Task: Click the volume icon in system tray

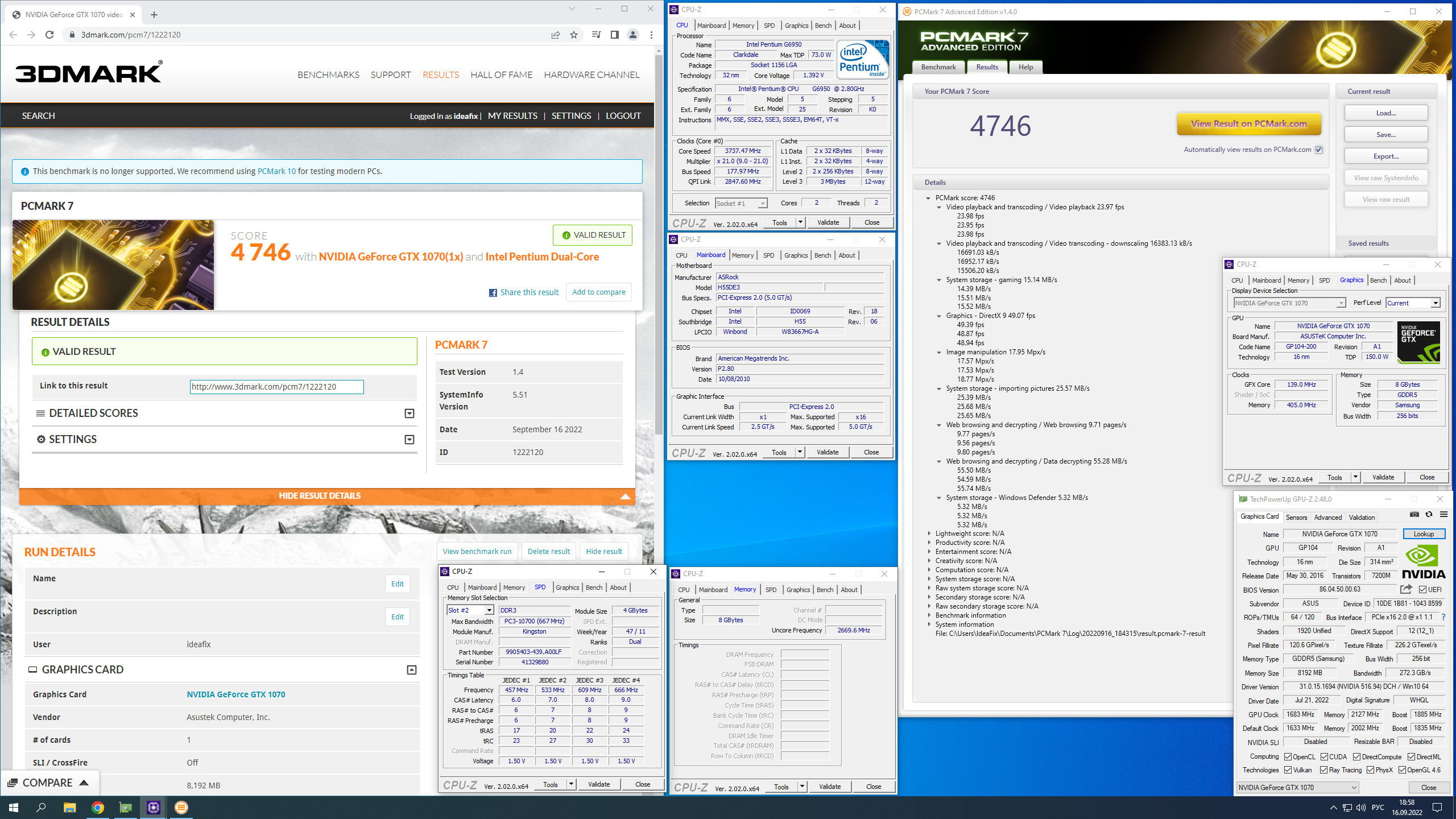Action: pyautogui.click(x=1360, y=808)
